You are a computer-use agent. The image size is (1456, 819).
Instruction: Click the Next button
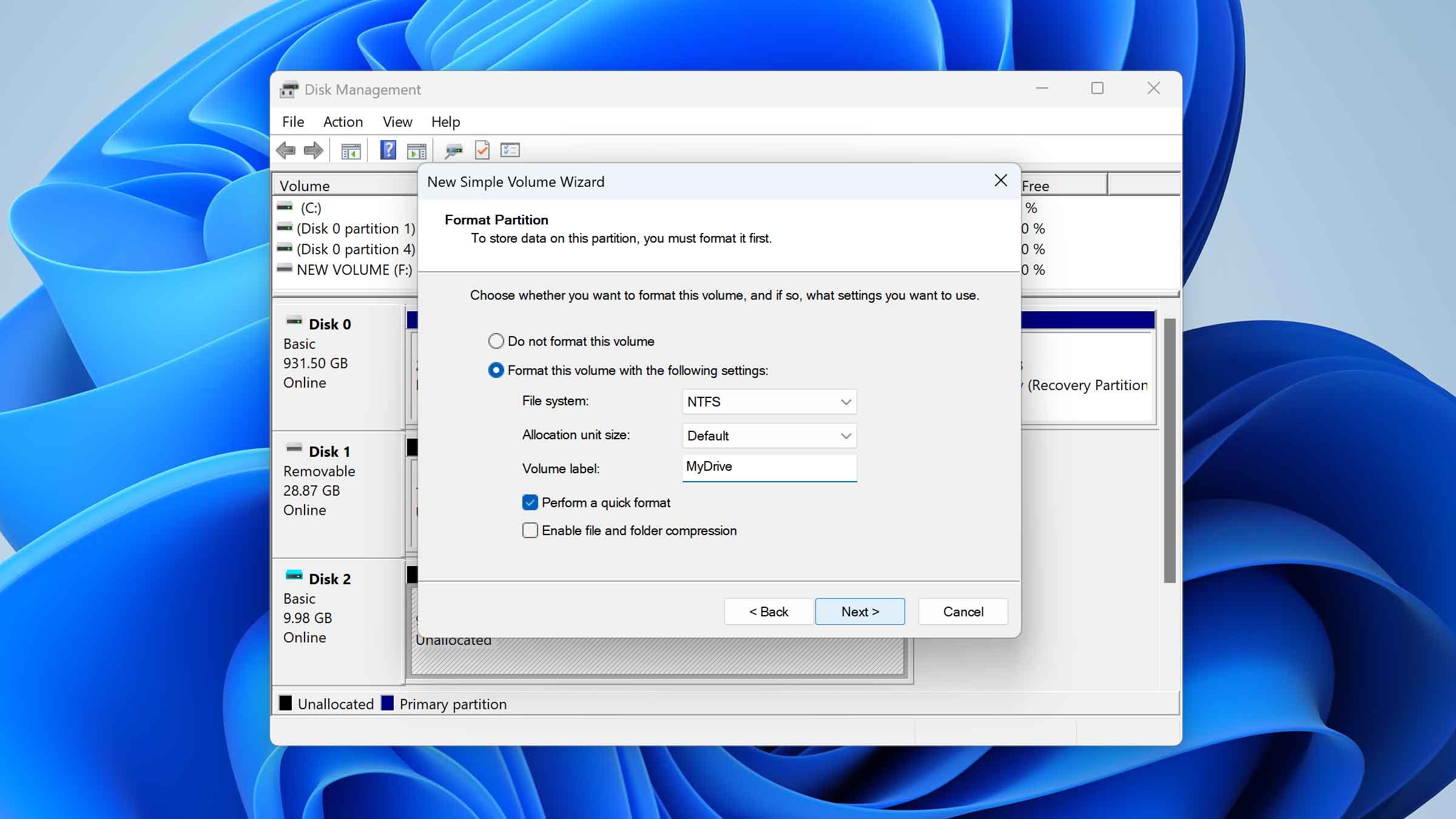[x=860, y=611]
